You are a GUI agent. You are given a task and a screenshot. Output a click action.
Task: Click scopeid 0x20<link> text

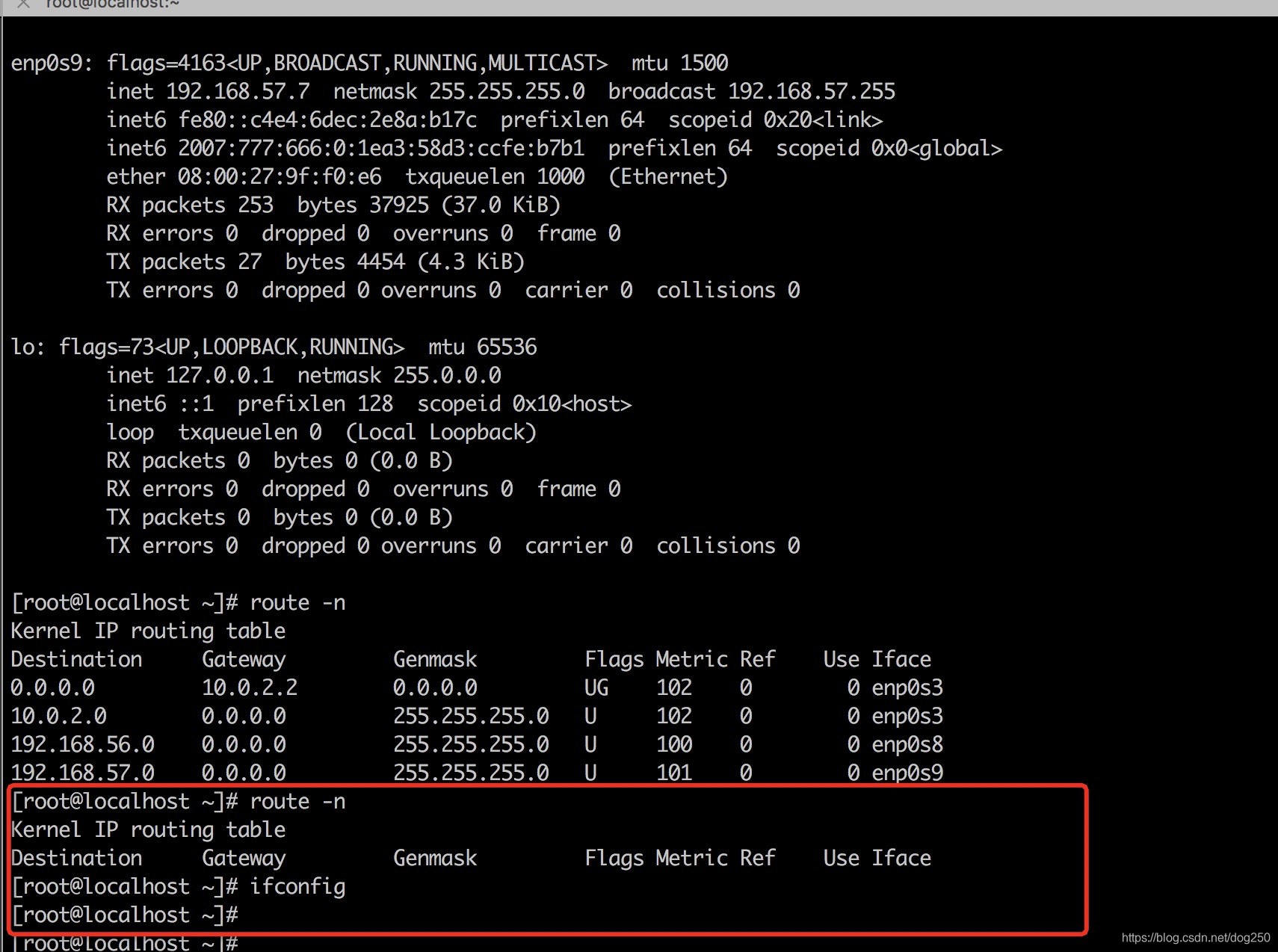coord(776,120)
